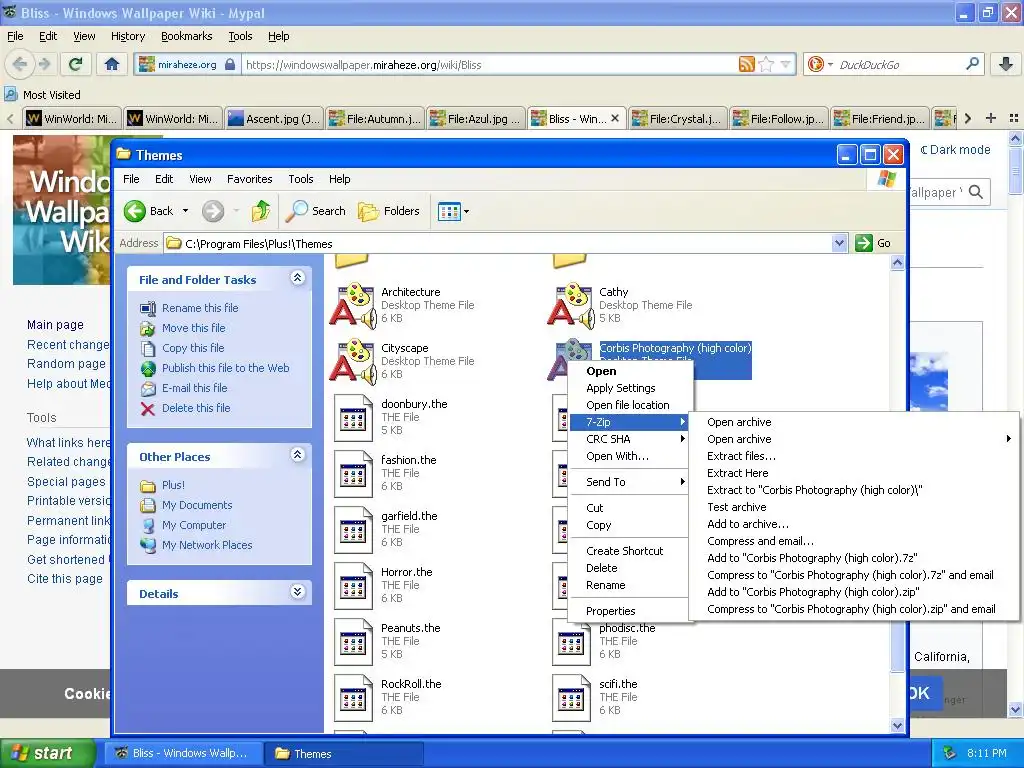Choose Add to Corbis Photography .zip
The height and width of the screenshot is (768, 1024).
pyautogui.click(x=853, y=592)
